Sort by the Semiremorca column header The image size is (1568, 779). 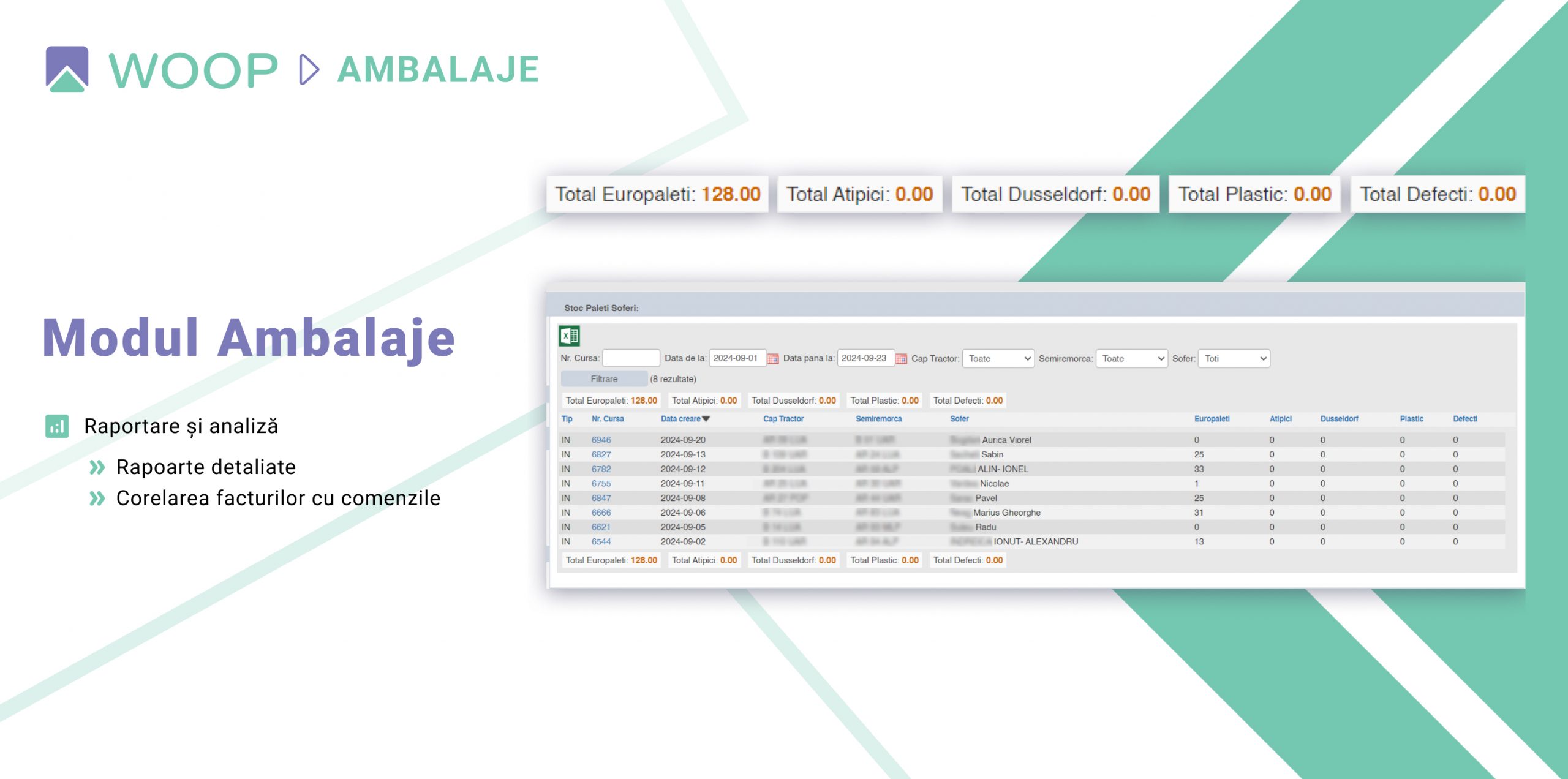point(878,419)
